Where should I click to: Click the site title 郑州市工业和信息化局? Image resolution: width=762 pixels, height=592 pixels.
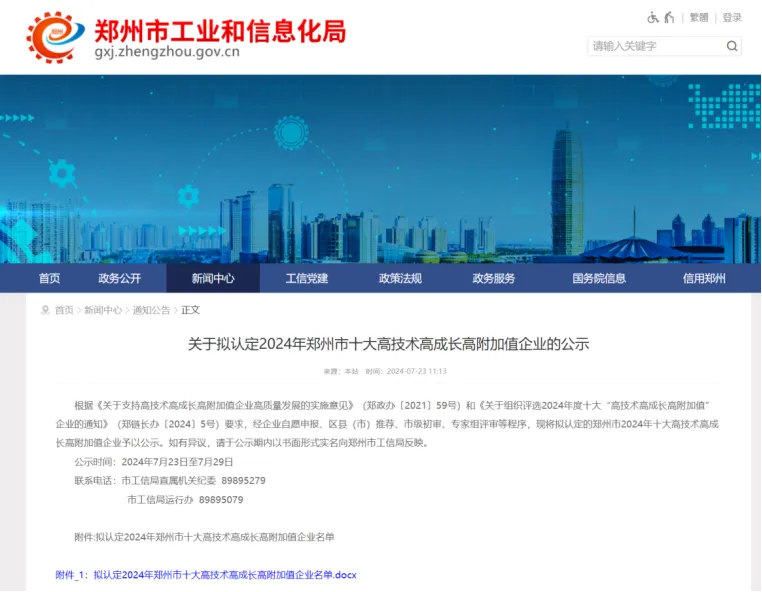click(x=220, y=31)
